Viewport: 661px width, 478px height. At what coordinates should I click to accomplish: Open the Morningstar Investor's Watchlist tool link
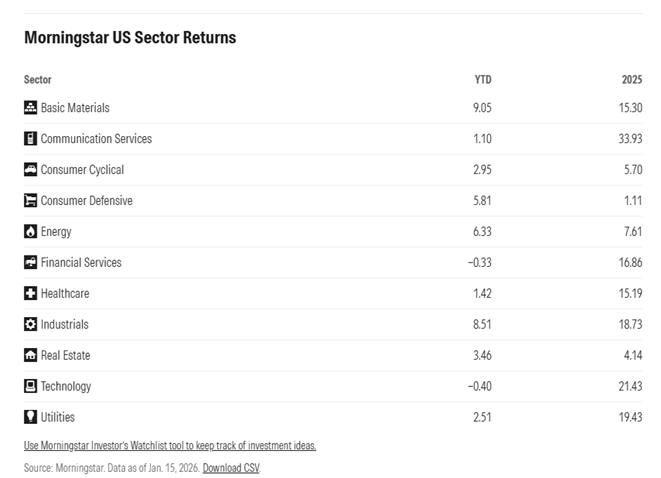tap(169, 445)
